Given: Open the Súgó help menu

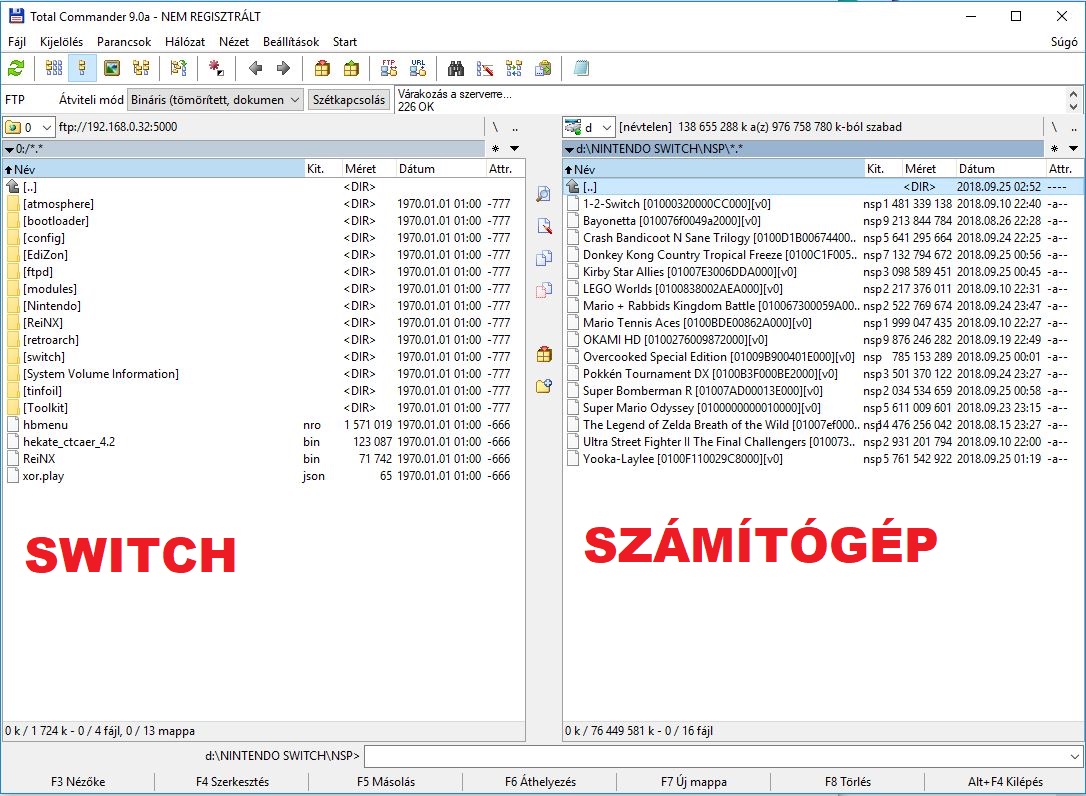Looking at the screenshot, I should pos(1064,42).
